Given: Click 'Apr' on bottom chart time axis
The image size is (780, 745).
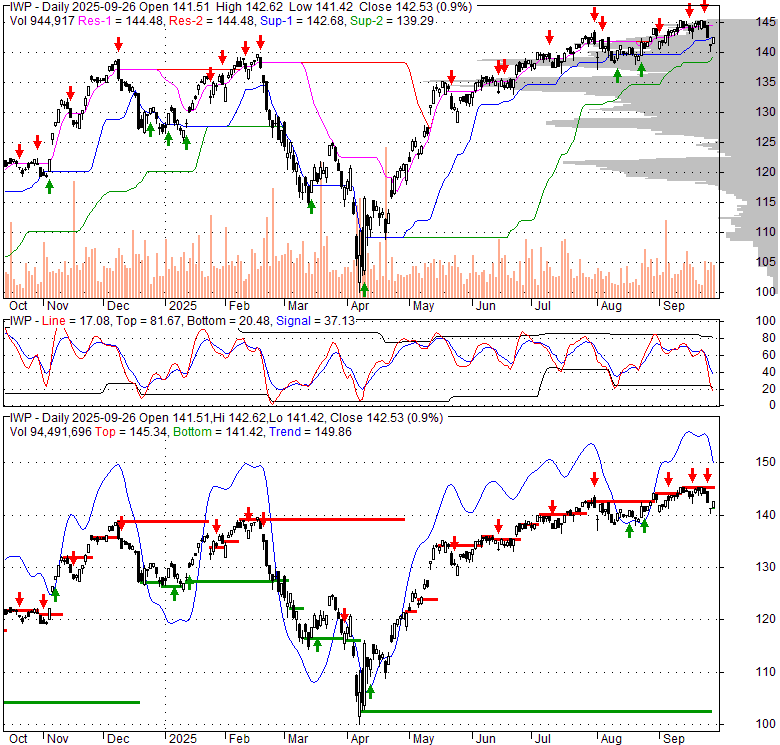Looking at the screenshot, I should click(x=360, y=739).
